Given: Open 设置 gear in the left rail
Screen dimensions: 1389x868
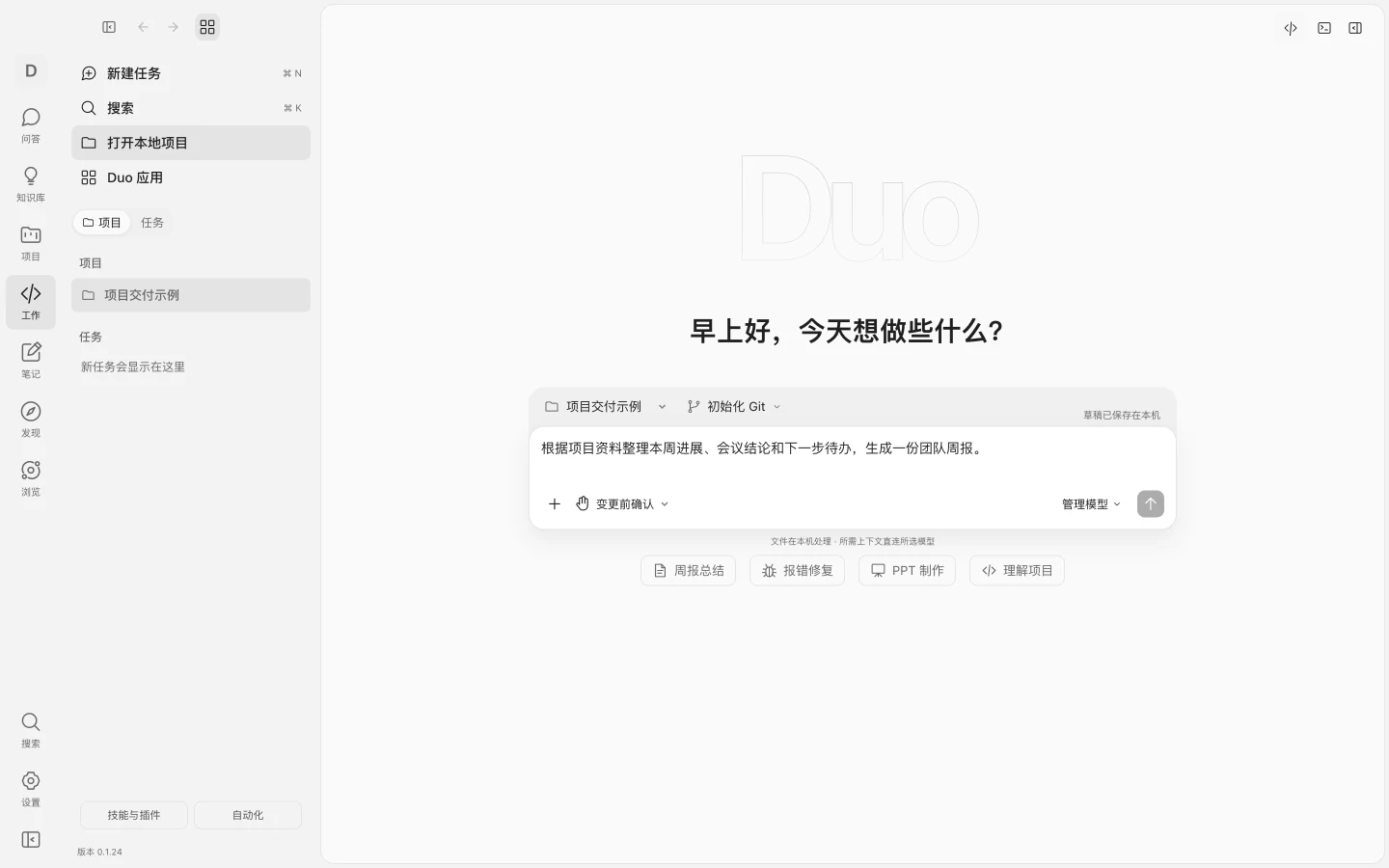Looking at the screenshot, I should pyautogui.click(x=31, y=789).
